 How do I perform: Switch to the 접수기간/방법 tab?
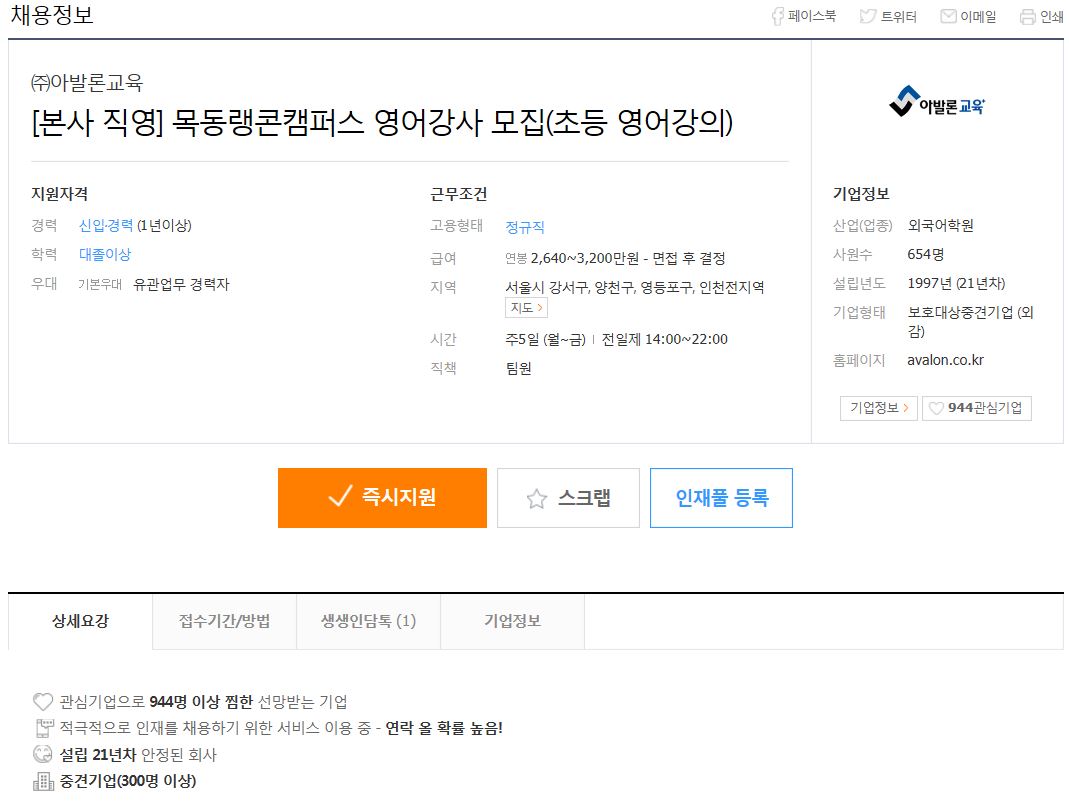click(224, 621)
